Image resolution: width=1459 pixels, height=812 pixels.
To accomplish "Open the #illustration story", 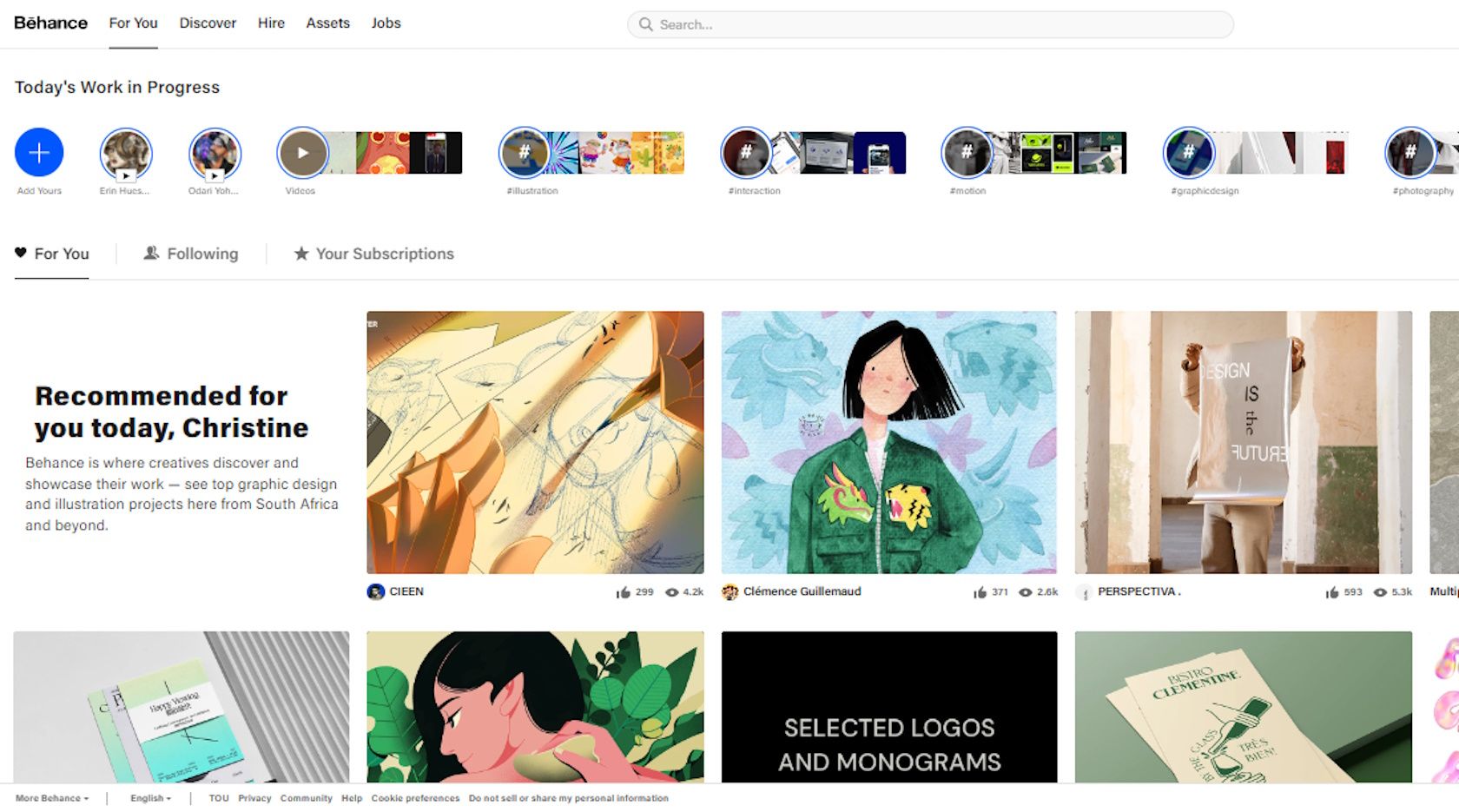I will (x=523, y=152).
